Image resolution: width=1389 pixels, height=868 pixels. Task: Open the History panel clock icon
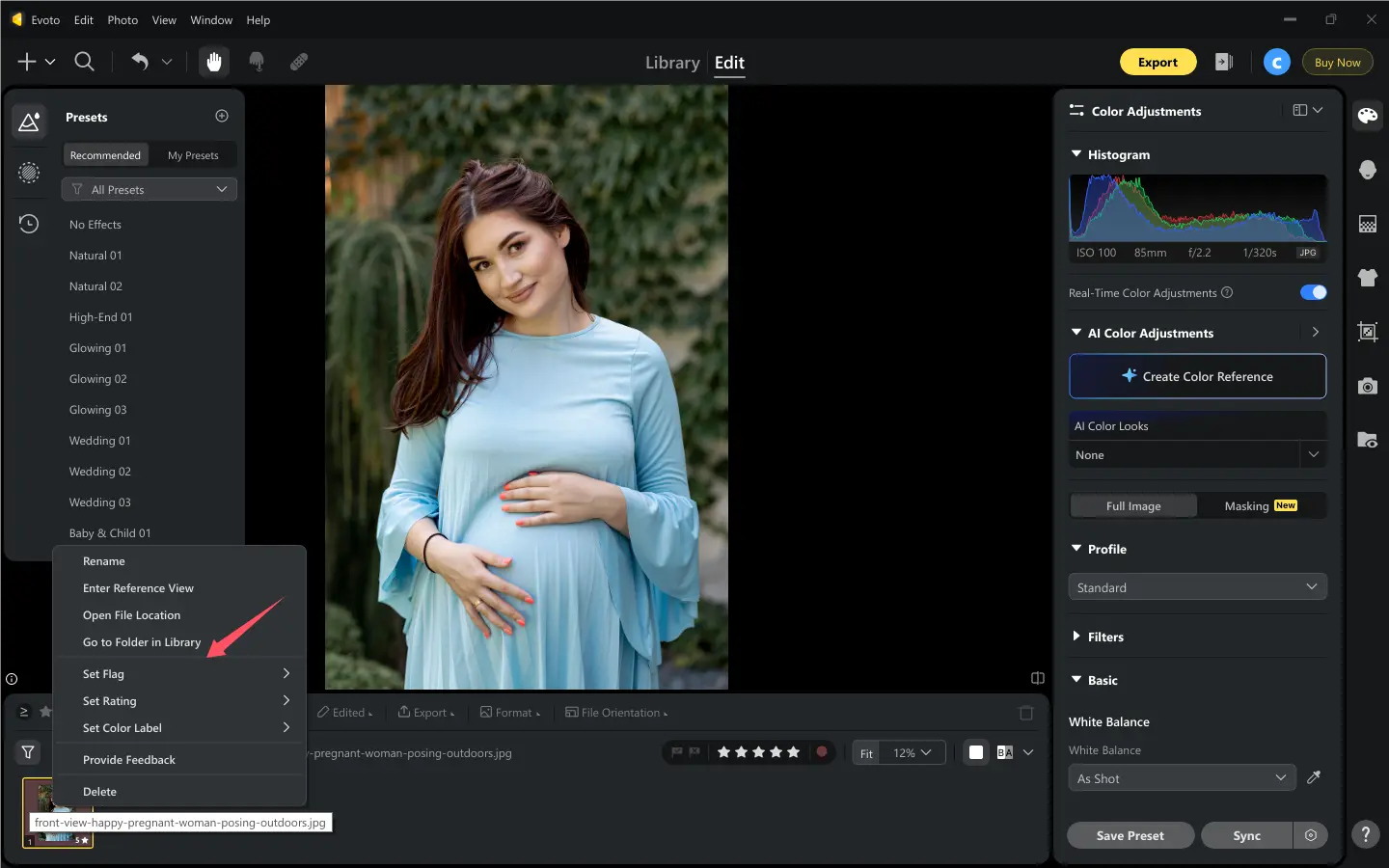pos(29,224)
